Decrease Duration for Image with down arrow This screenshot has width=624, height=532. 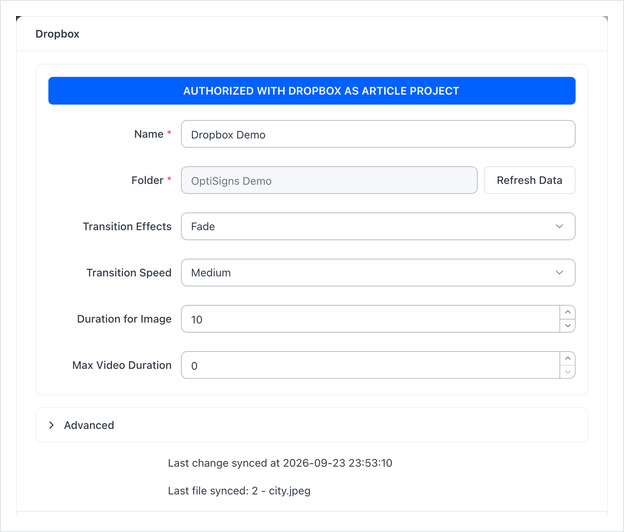pos(567,326)
